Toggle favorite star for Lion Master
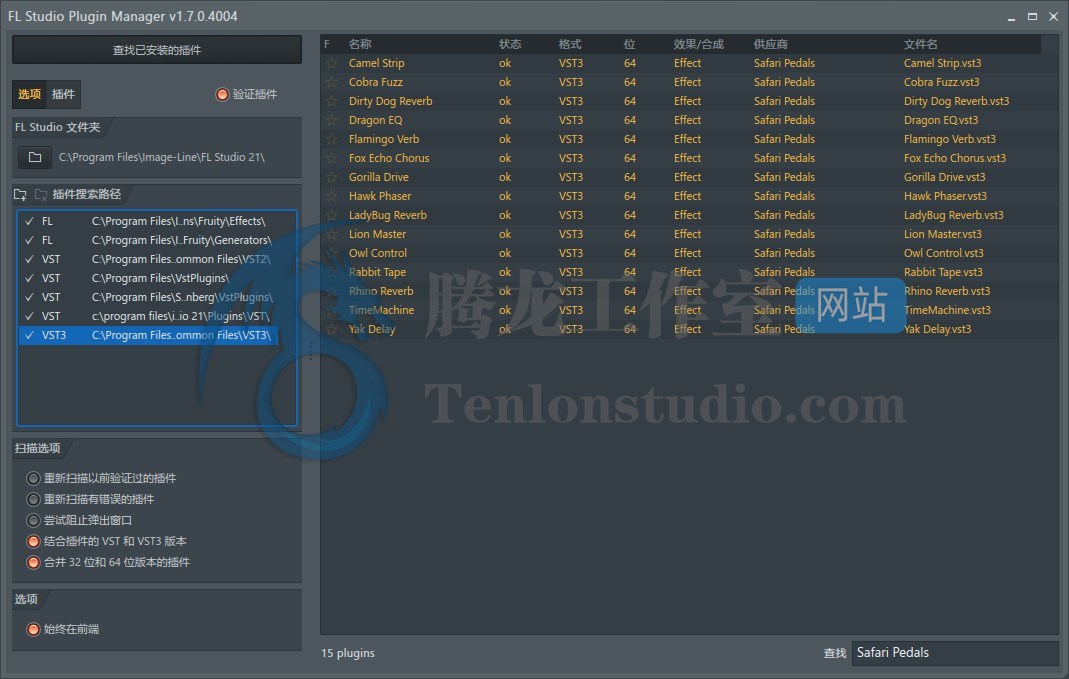The height and width of the screenshot is (679, 1069). (331, 235)
